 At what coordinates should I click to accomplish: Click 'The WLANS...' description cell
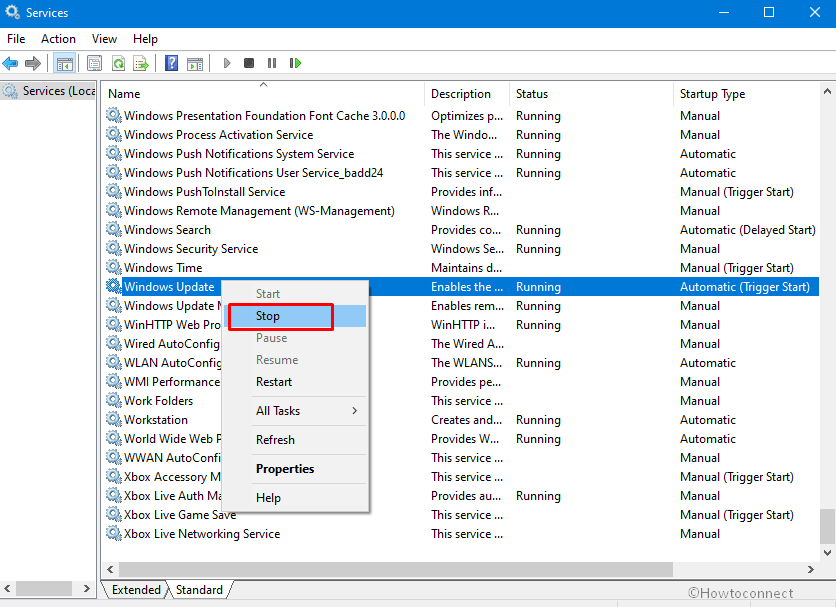click(467, 363)
